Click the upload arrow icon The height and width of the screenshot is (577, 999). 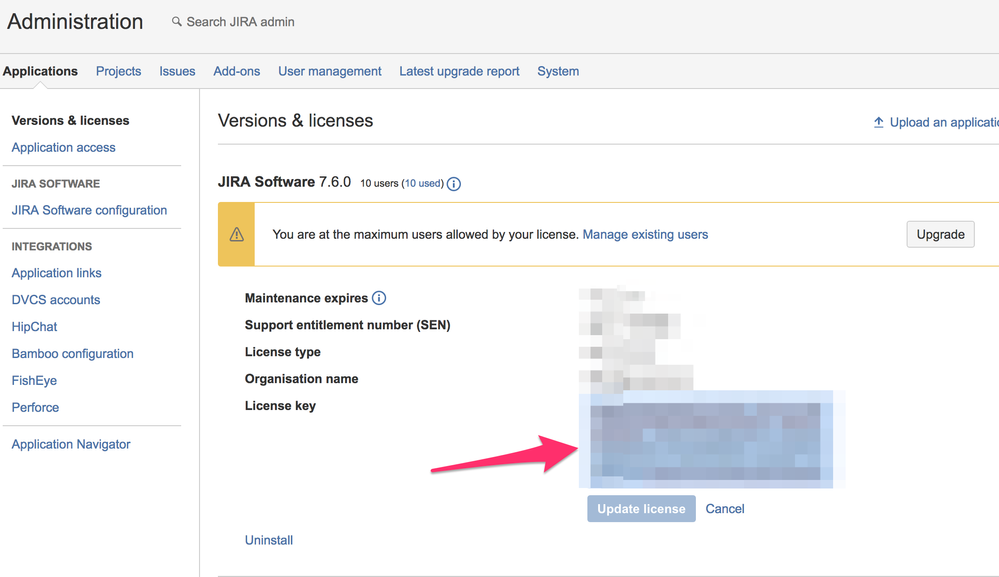pos(879,122)
